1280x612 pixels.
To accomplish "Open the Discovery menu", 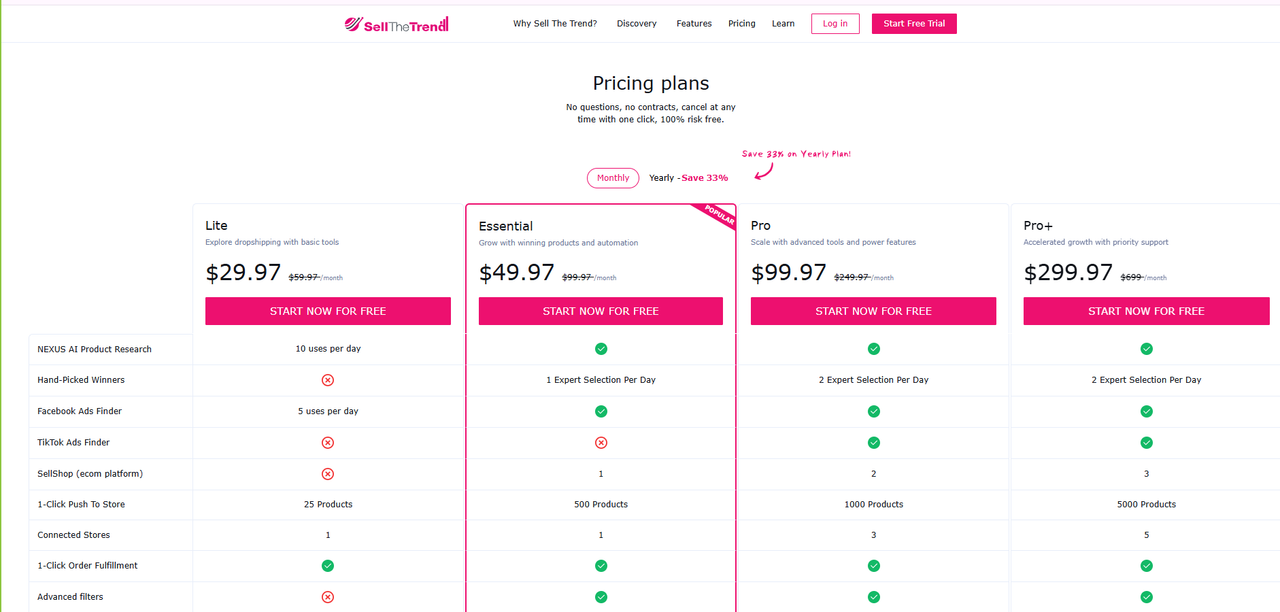I will point(637,23).
